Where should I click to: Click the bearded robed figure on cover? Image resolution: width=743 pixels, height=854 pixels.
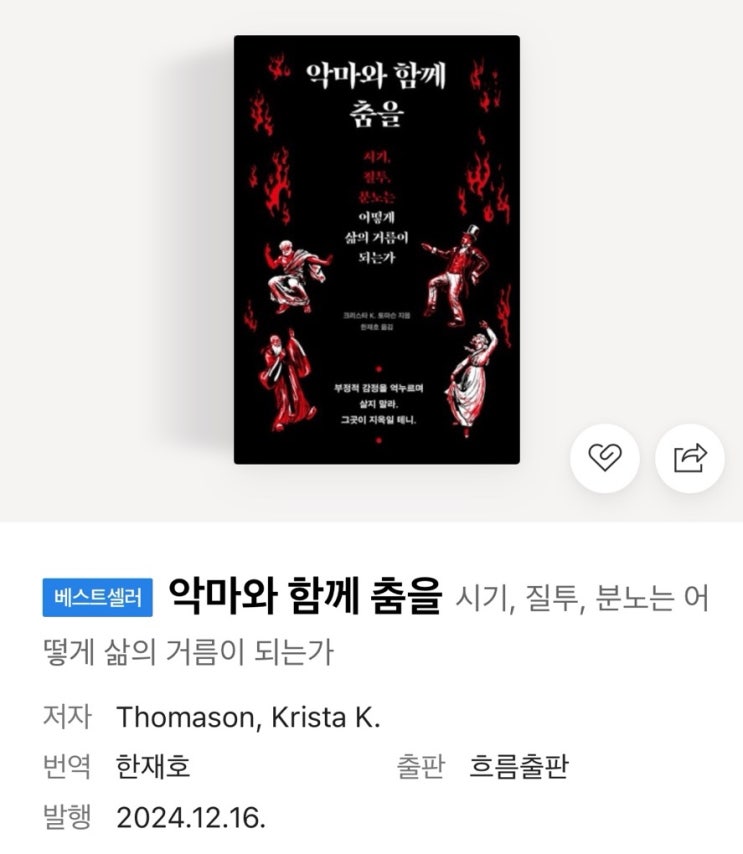(x=286, y=380)
